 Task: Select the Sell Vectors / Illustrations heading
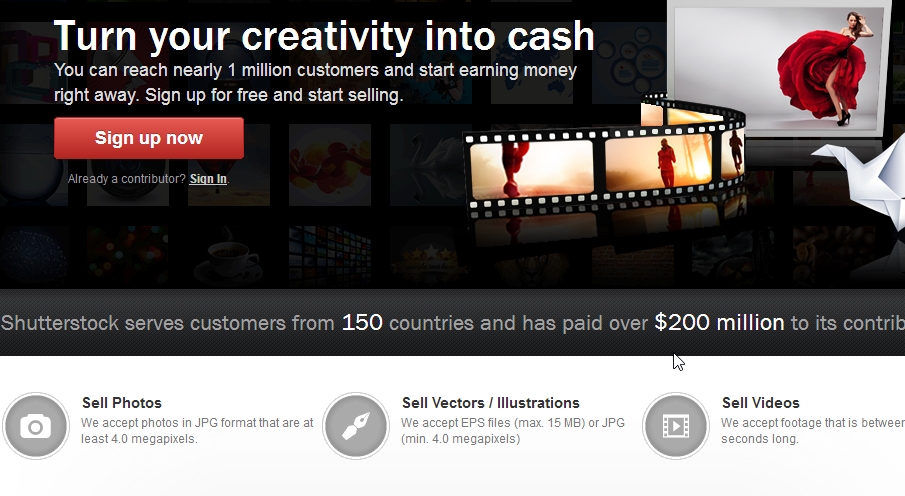pyautogui.click(x=491, y=402)
